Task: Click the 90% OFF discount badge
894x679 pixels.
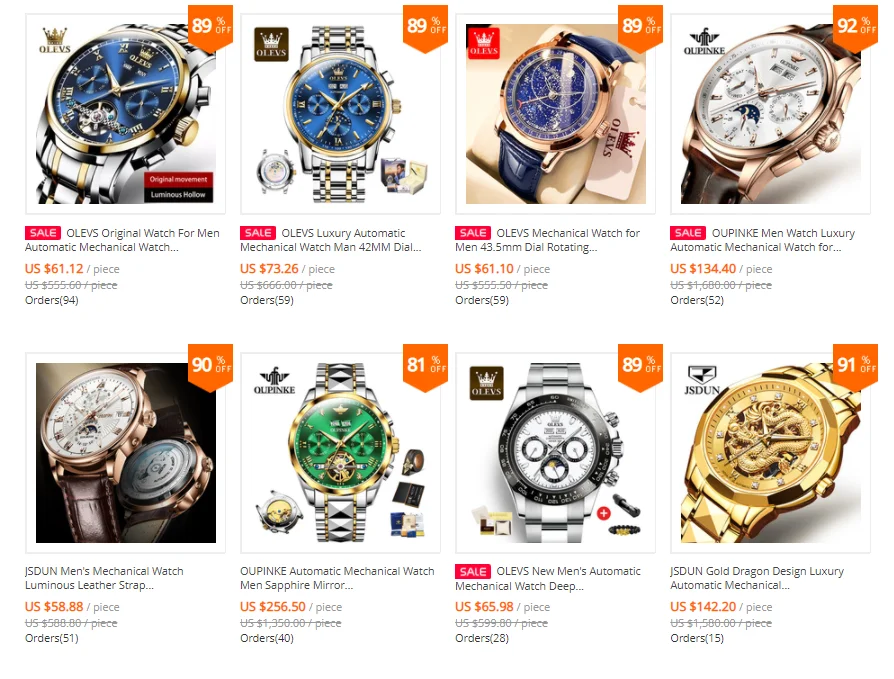Action: [x=210, y=366]
